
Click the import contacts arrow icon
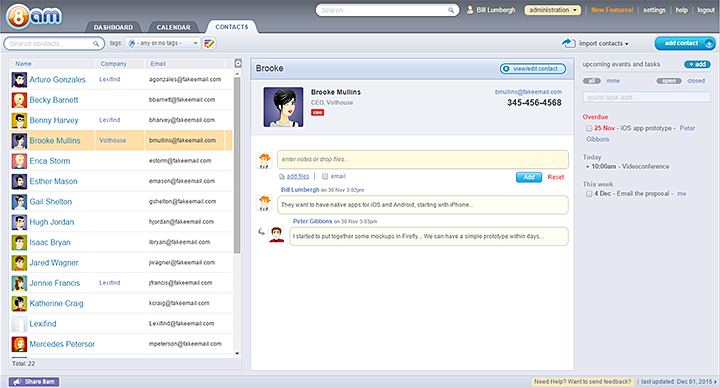click(x=568, y=43)
